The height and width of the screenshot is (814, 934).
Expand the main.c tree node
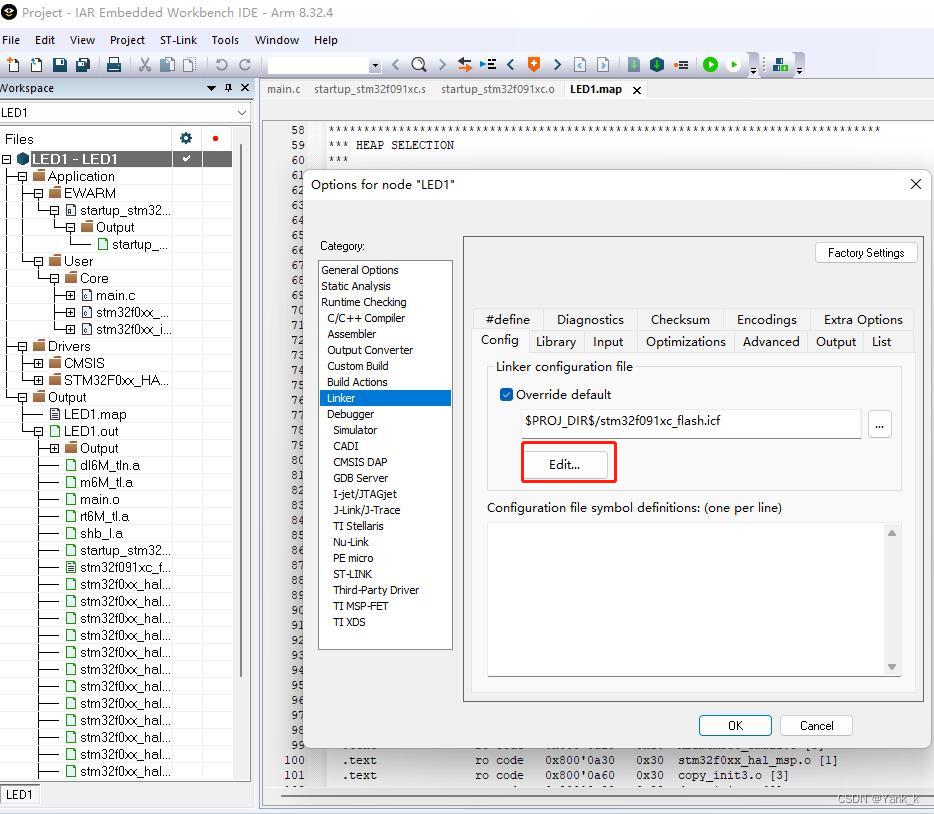coord(70,295)
